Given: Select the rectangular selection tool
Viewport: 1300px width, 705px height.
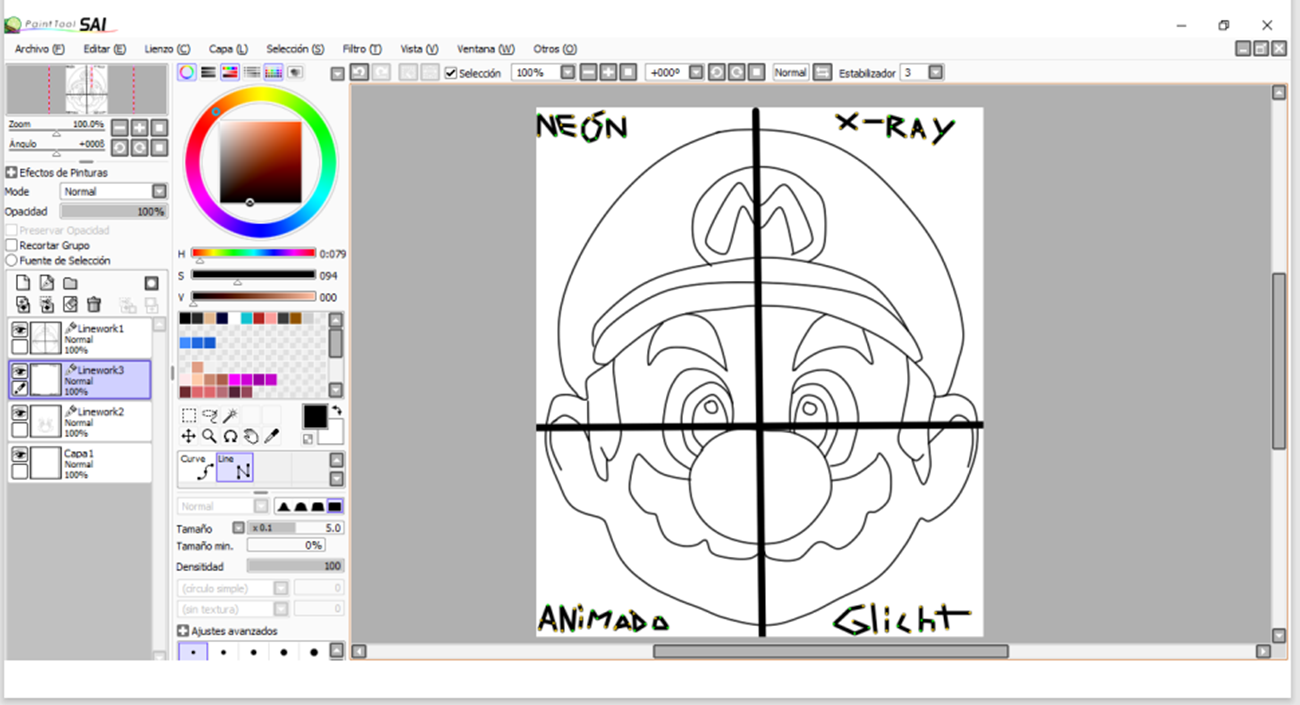Looking at the screenshot, I should (x=188, y=416).
